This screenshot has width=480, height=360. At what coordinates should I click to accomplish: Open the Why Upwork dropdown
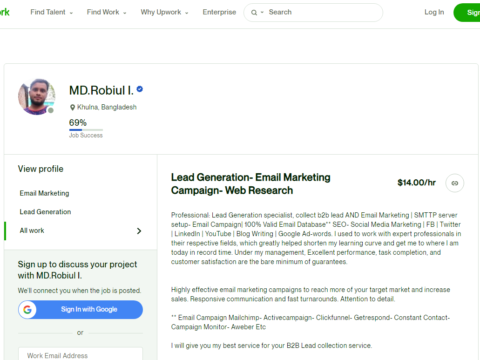tap(165, 12)
